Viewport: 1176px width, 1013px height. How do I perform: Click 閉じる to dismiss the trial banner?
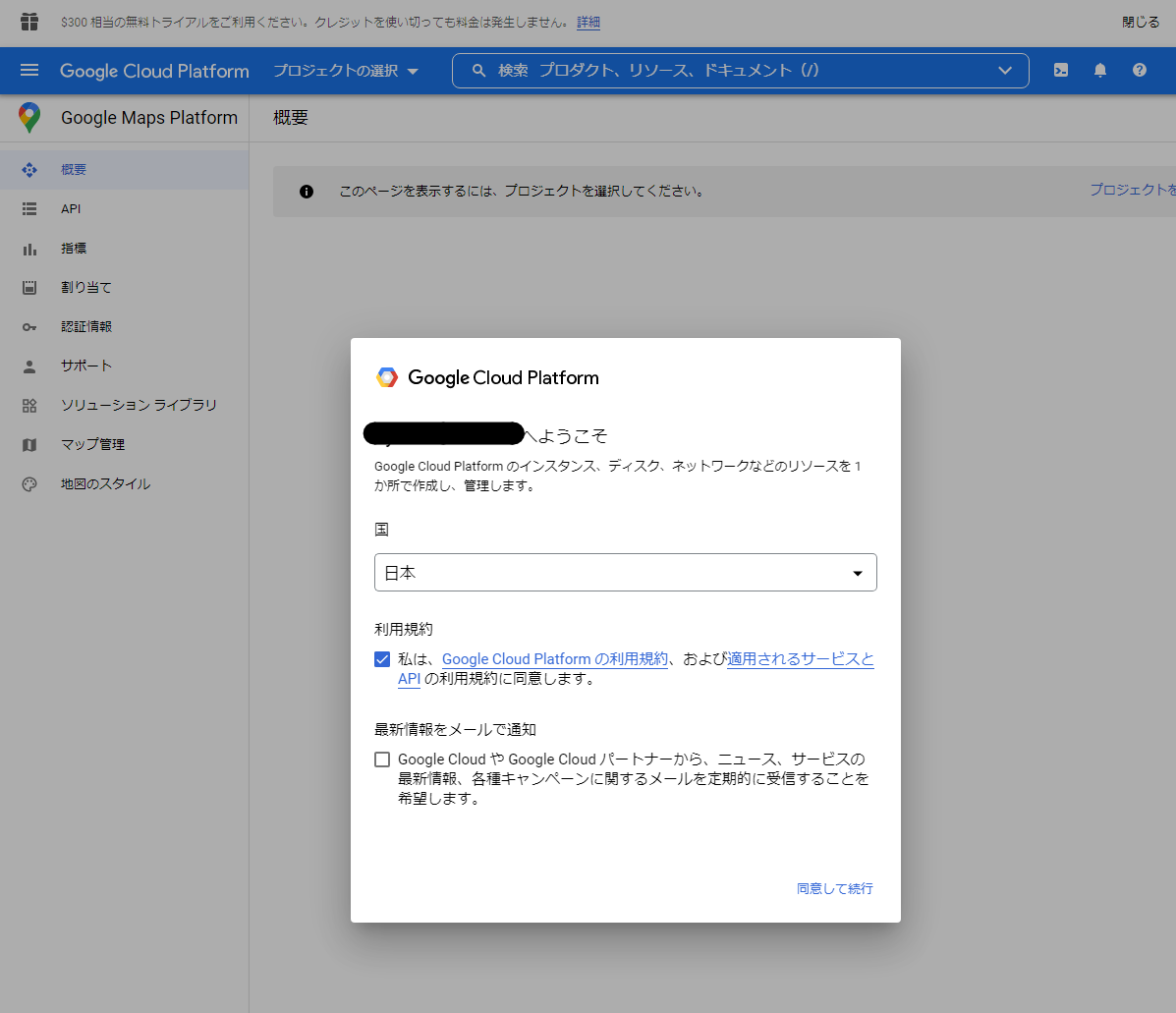tap(1141, 23)
